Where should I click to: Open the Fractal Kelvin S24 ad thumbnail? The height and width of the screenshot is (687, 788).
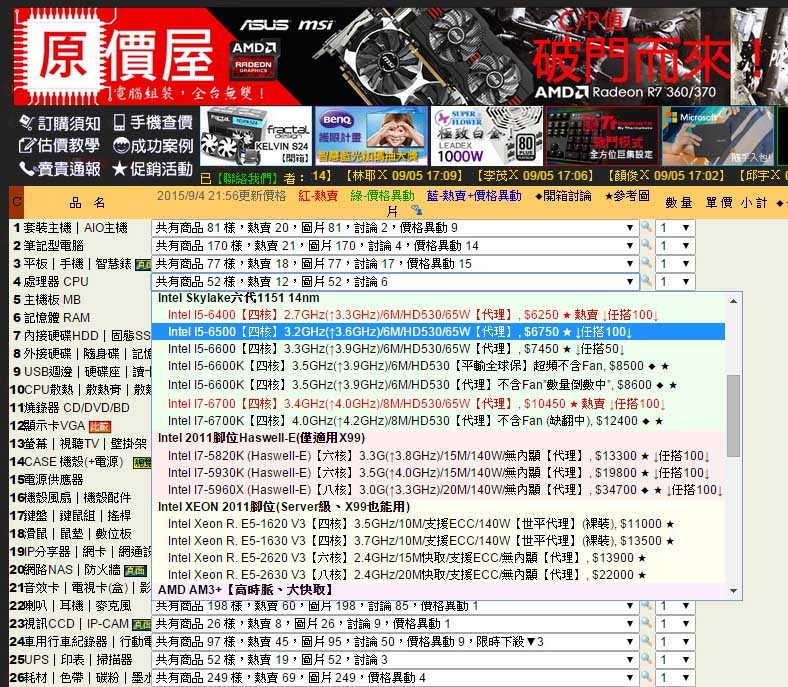pos(256,136)
